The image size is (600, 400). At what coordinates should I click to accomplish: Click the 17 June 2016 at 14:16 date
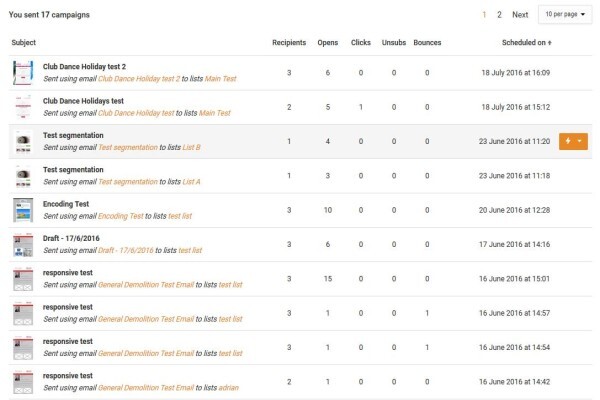(x=514, y=244)
